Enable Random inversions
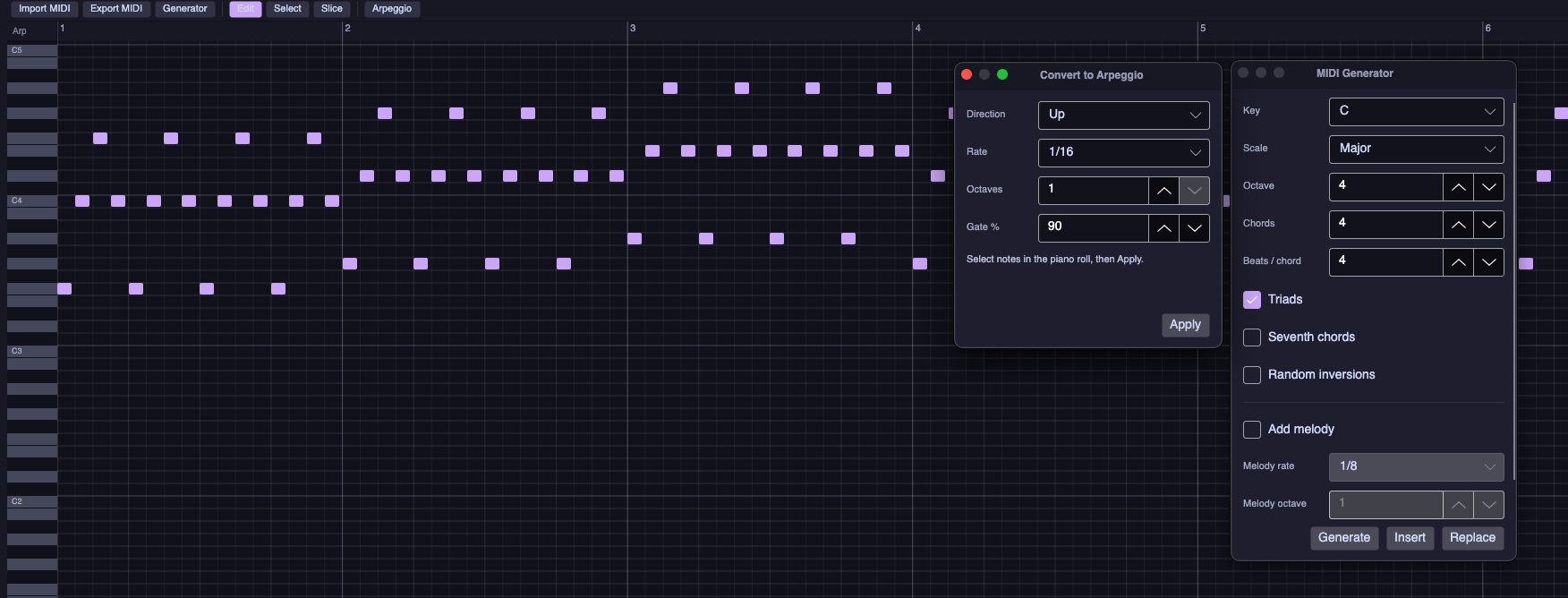This screenshot has height=598, width=1568. coord(1252,375)
